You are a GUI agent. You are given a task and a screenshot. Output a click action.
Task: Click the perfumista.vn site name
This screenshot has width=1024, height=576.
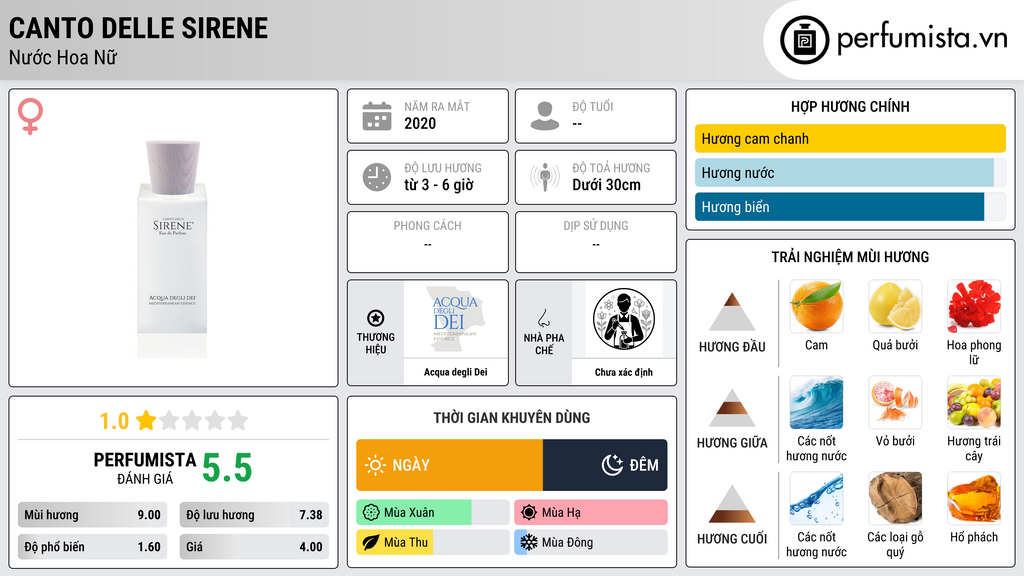tap(922, 38)
